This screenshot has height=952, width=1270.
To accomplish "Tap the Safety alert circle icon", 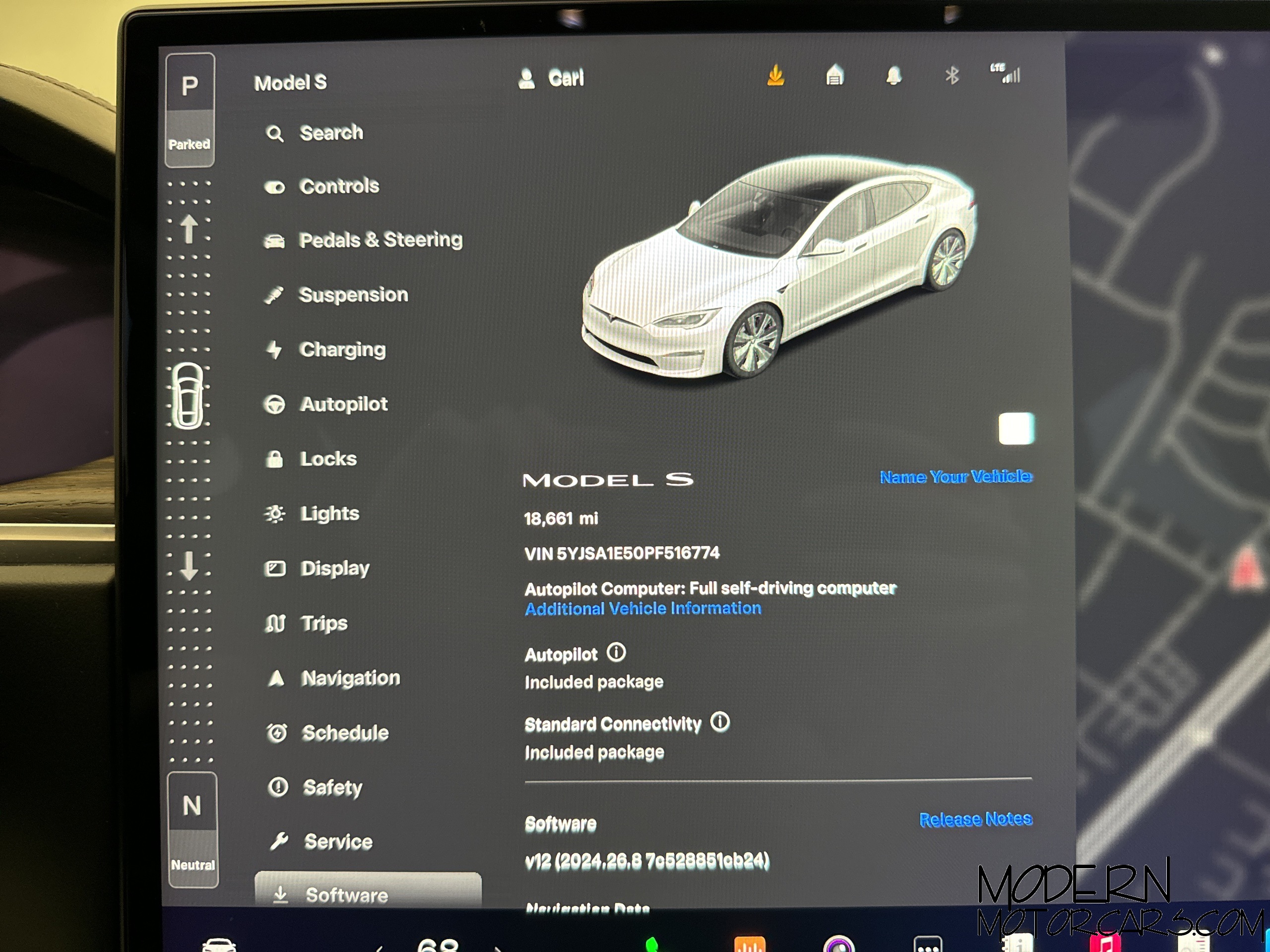I will point(278,787).
